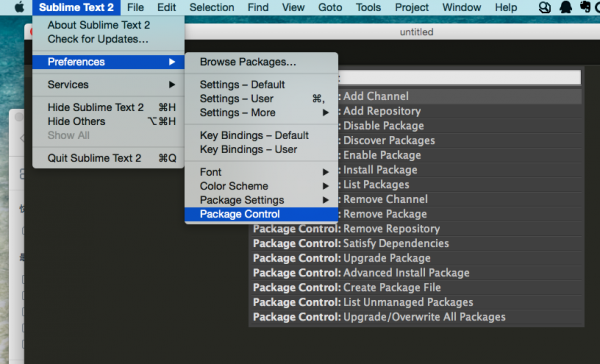This screenshot has height=364, width=600.
Task: Click the QQ penguin menu bar icon
Action: [x=565, y=7]
